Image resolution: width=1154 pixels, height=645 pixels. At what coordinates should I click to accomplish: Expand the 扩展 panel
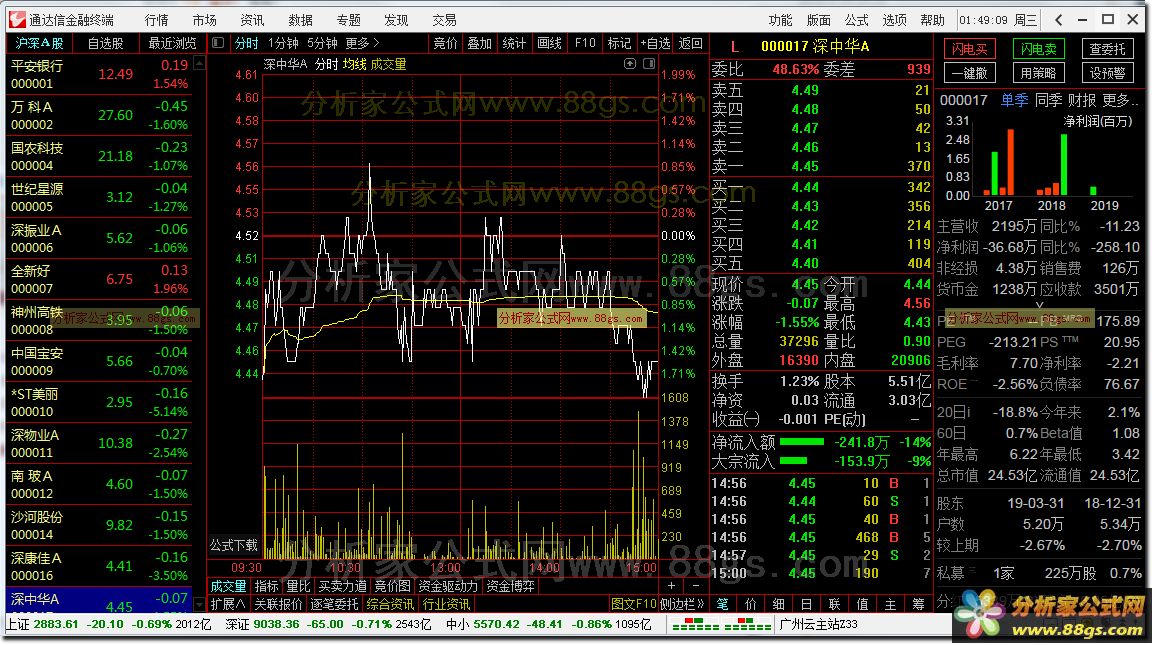pos(228,604)
